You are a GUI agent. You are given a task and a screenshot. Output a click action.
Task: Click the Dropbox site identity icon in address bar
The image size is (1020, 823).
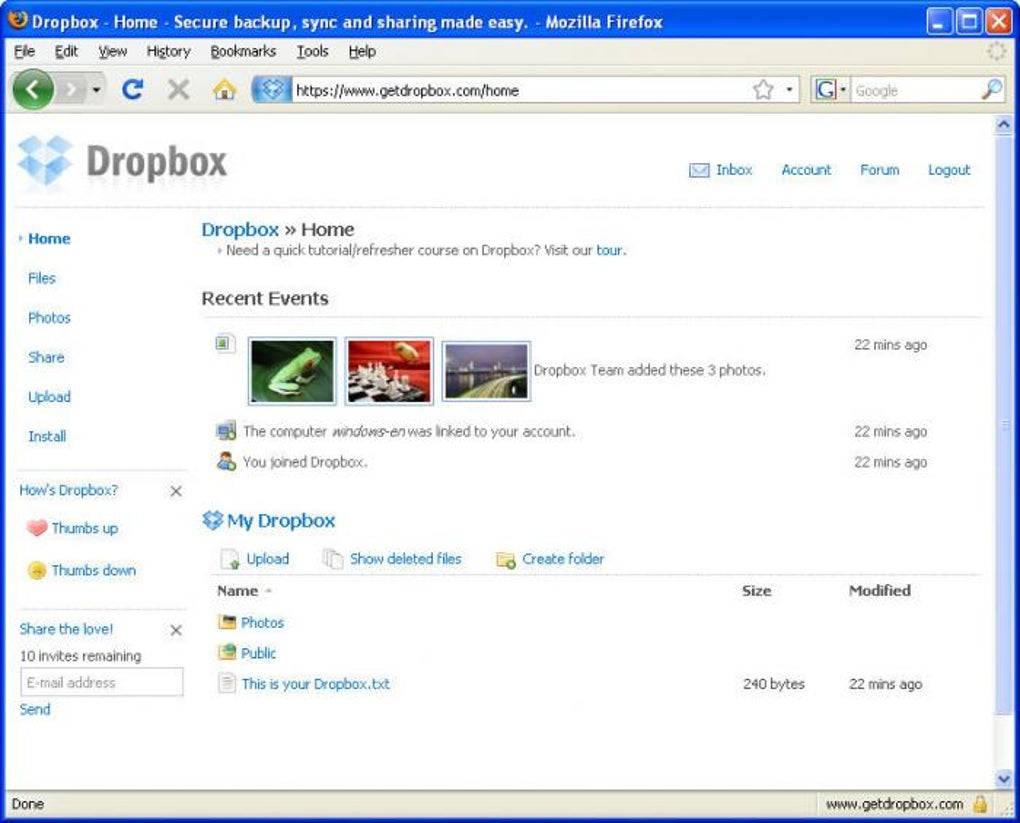pyautogui.click(x=272, y=89)
